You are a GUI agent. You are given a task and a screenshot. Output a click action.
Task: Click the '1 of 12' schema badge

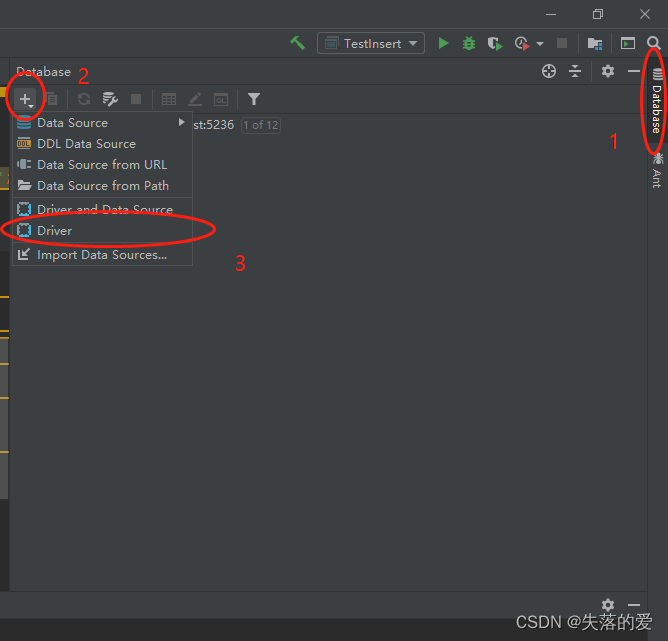click(261, 125)
